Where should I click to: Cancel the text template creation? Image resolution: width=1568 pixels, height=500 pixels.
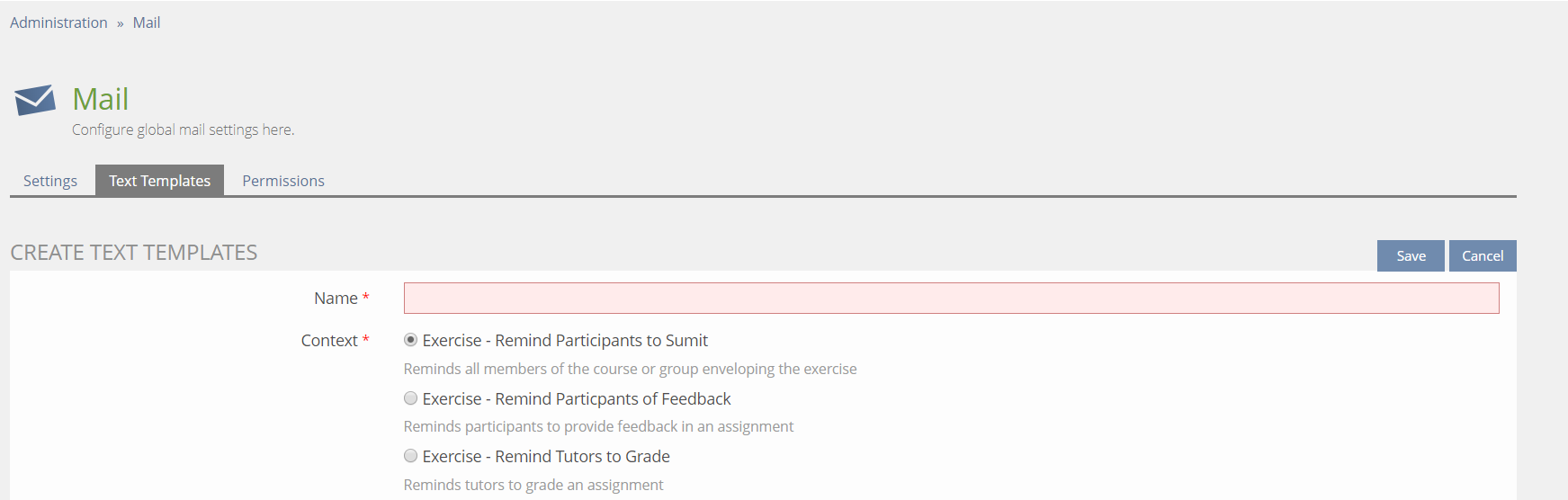point(1482,256)
